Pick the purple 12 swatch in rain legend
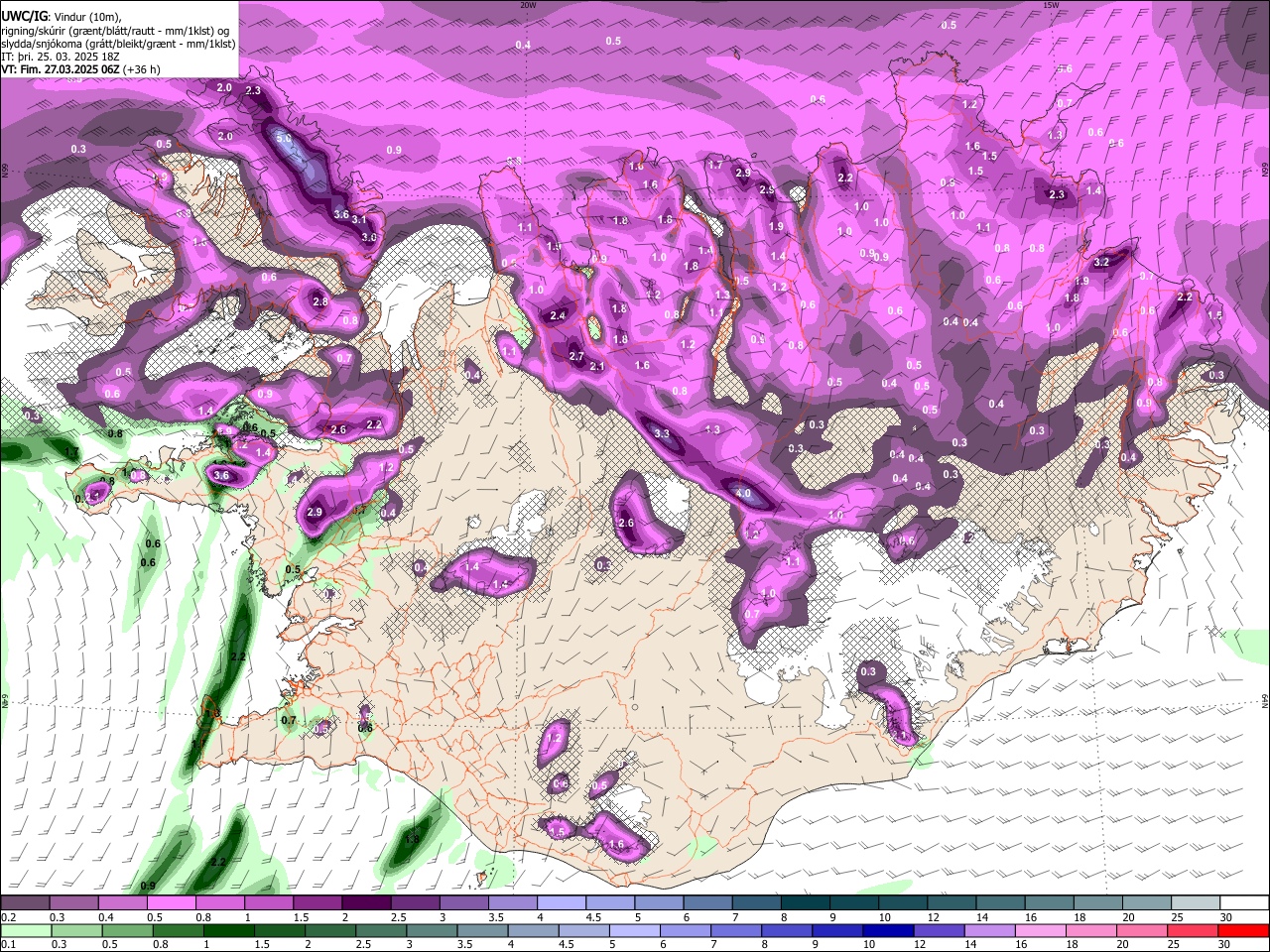This screenshot has width=1270, height=952. [x=940, y=930]
